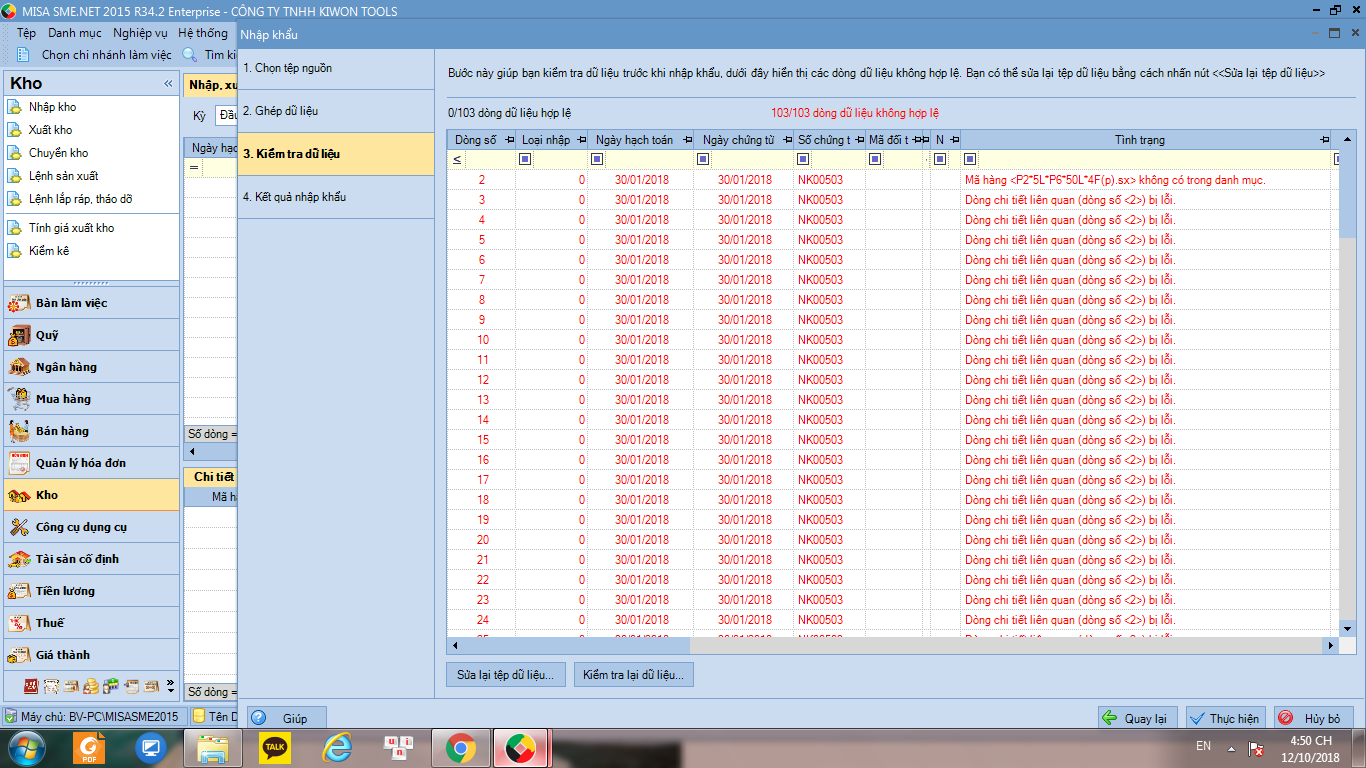Open filter operator for Loại nhập column

pyautogui.click(x=525, y=159)
